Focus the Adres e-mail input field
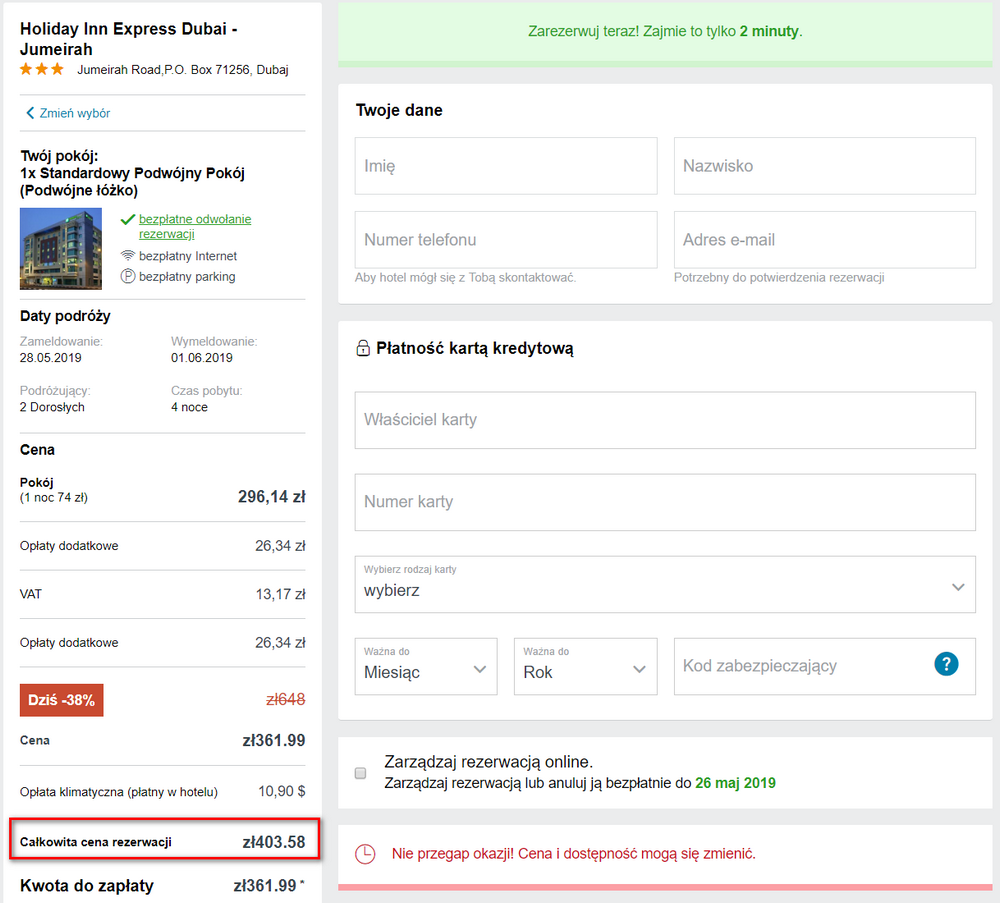This screenshot has width=1000, height=903. (825, 240)
